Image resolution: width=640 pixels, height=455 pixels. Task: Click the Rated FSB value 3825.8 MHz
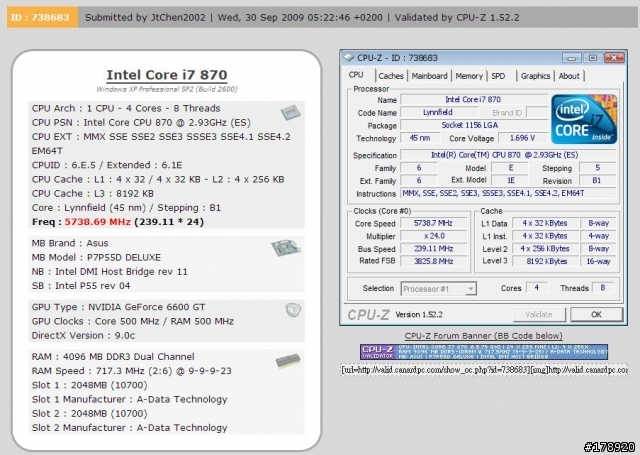(x=433, y=261)
